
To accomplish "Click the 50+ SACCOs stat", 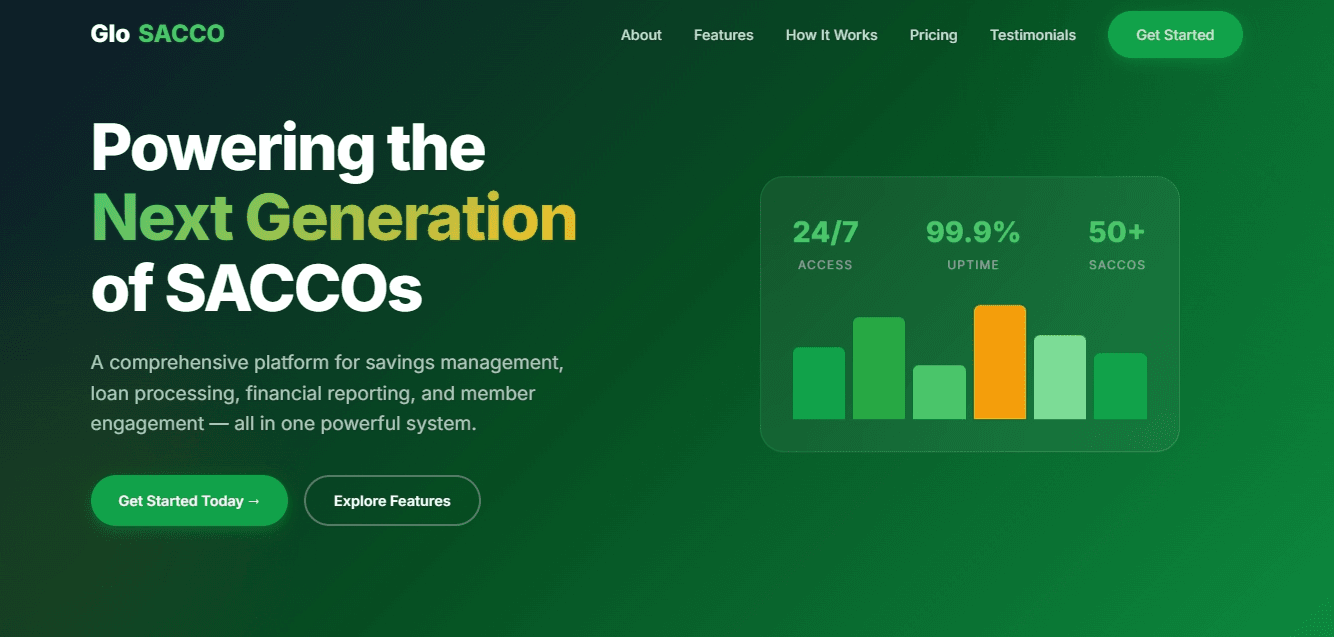I will click(1117, 244).
